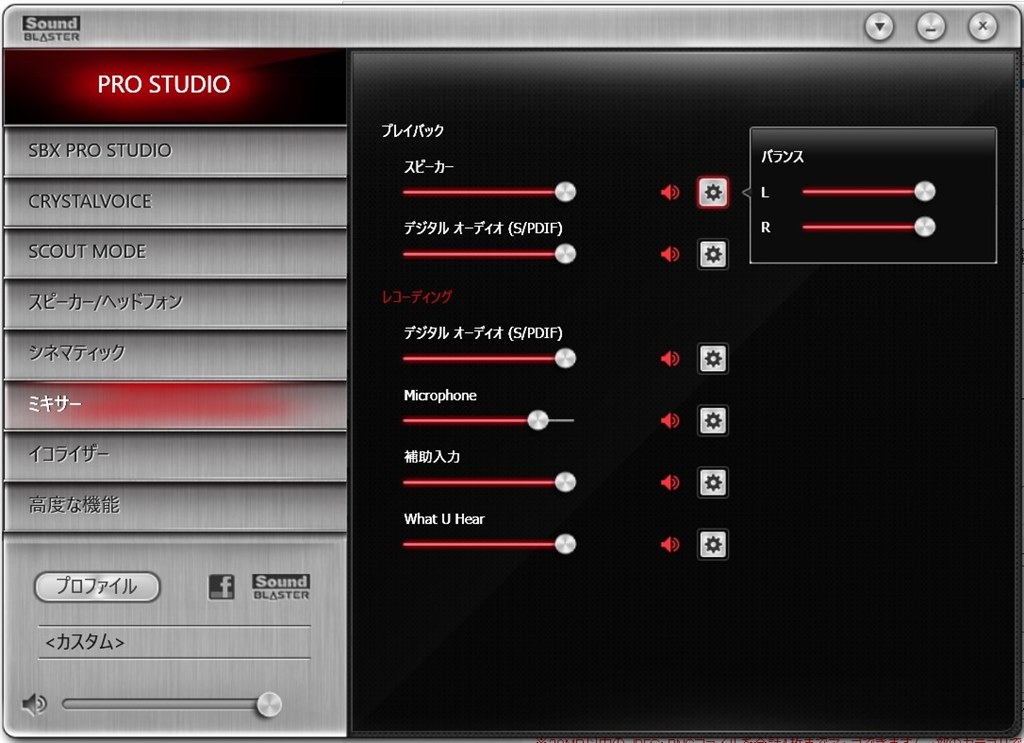Adjust the スピーカー volume slider
Viewport: 1024px width, 743px height.
489,192
